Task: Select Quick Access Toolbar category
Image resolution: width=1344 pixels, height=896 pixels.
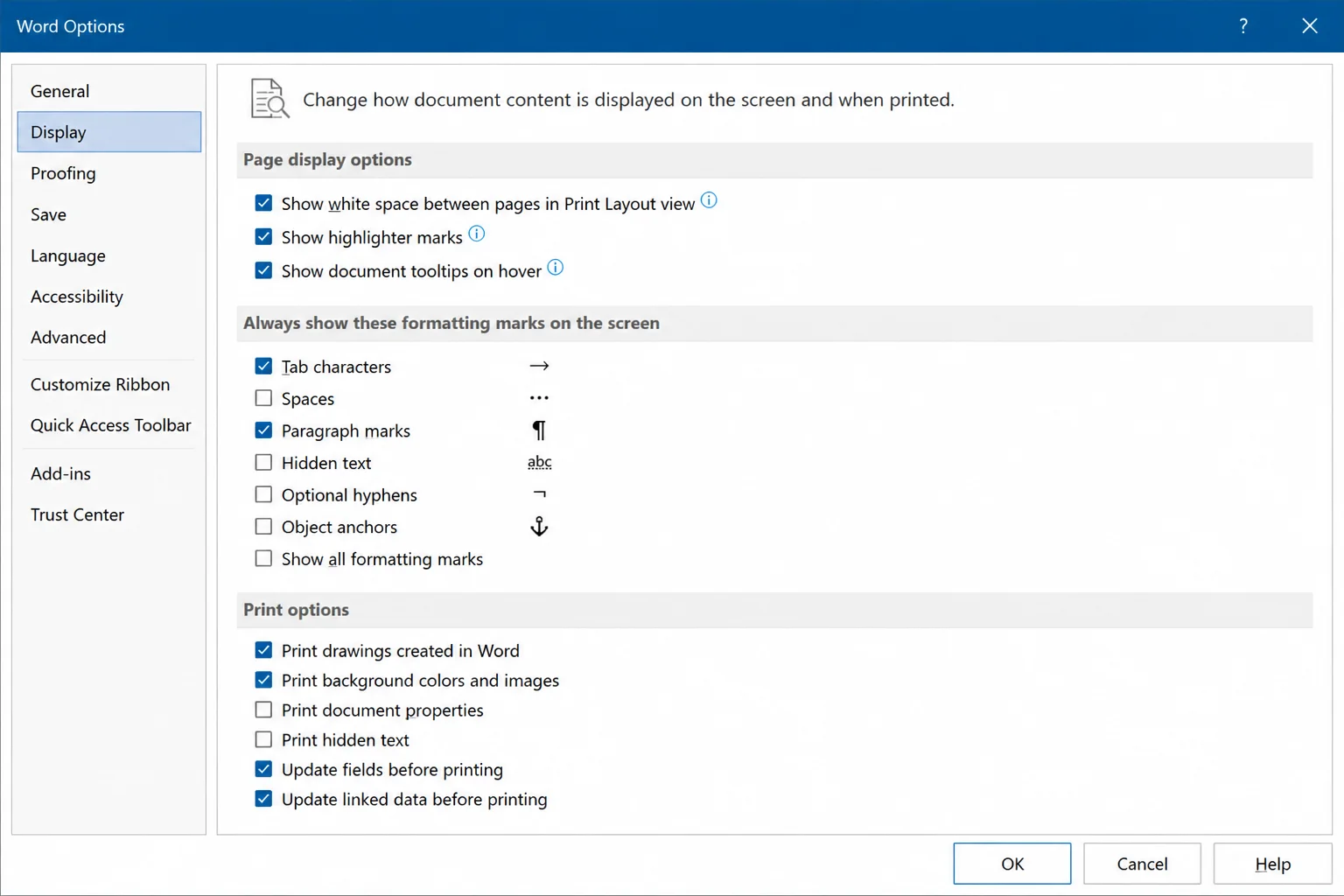Action: coord(109,425)
